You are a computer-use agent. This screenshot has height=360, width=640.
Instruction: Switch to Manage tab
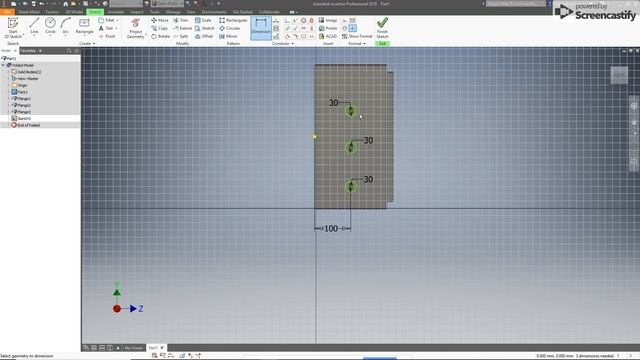click(x=173, y=12)
